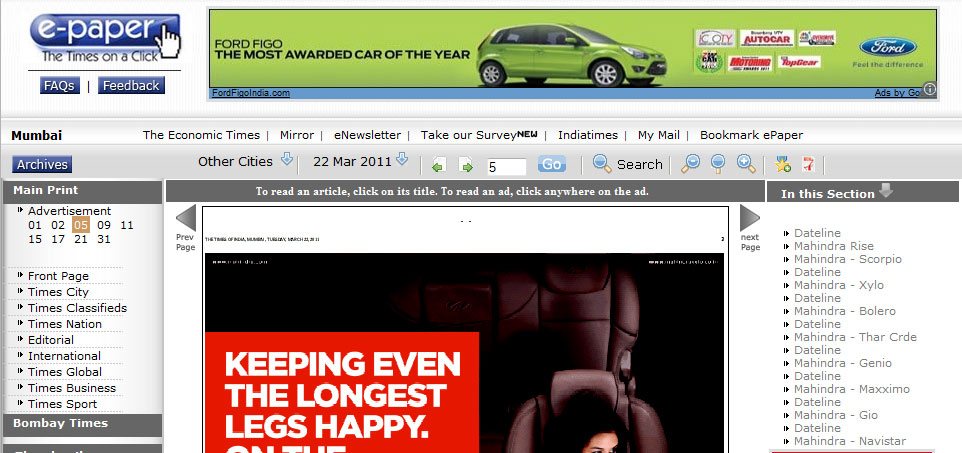Image resolution: width=962 pixels, height=453 pixels.
Task: Open the Mahindra Rise article
Action: [x=833, y=246]
